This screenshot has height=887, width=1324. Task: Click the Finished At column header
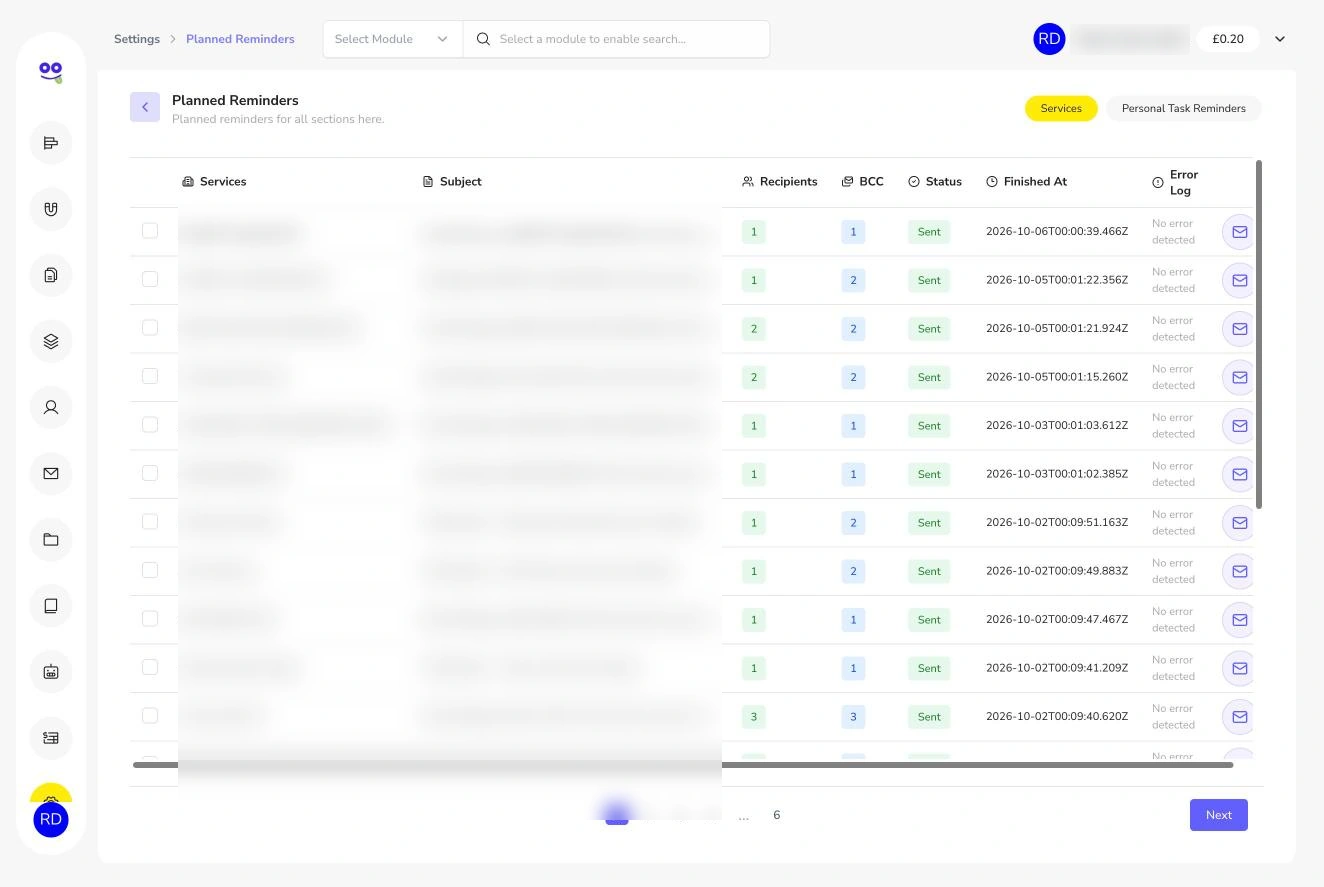coord(1027,182)
